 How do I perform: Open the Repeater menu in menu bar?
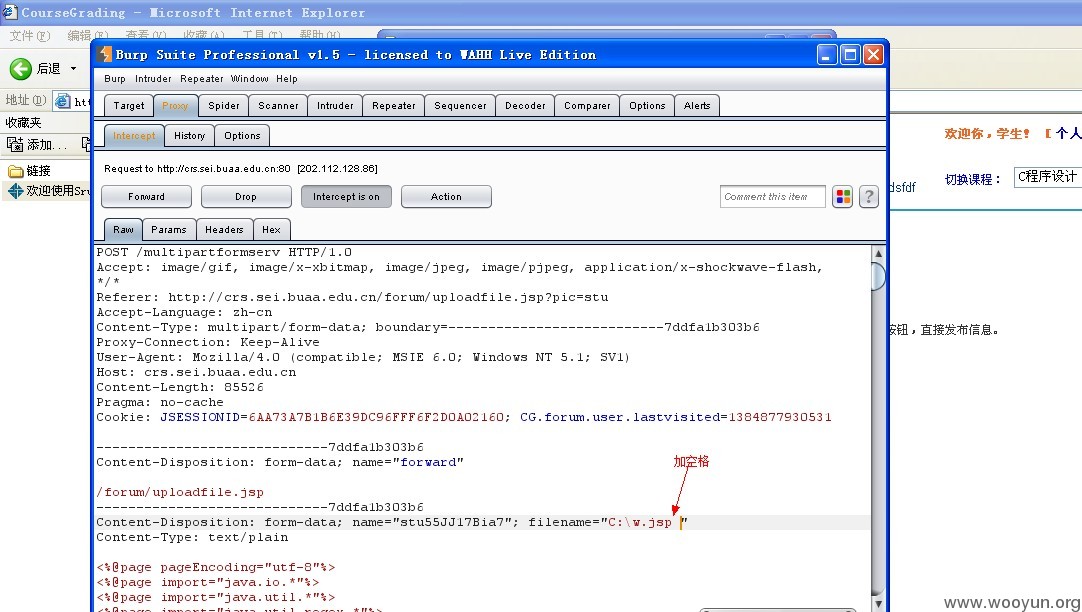[x=201, y=79]
